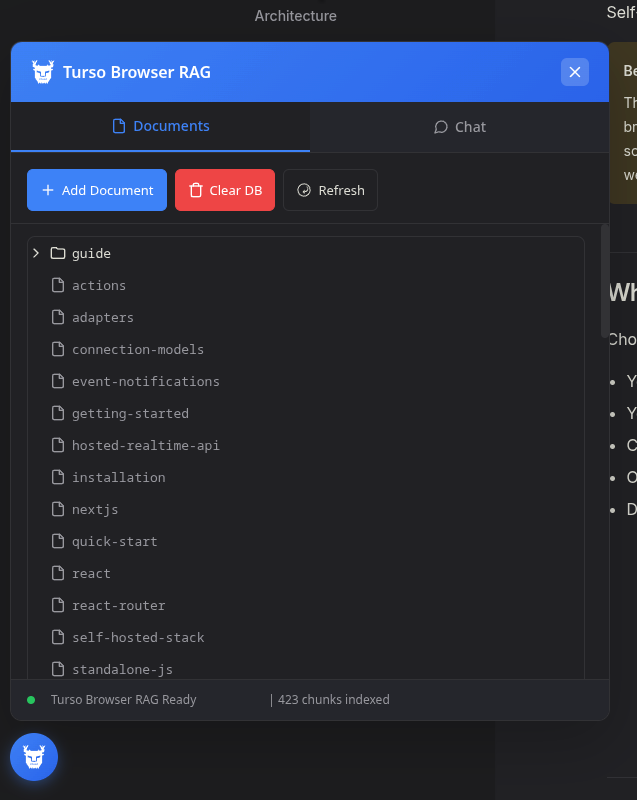
Task: Click the Add Document button
Action: pos(96,190)
